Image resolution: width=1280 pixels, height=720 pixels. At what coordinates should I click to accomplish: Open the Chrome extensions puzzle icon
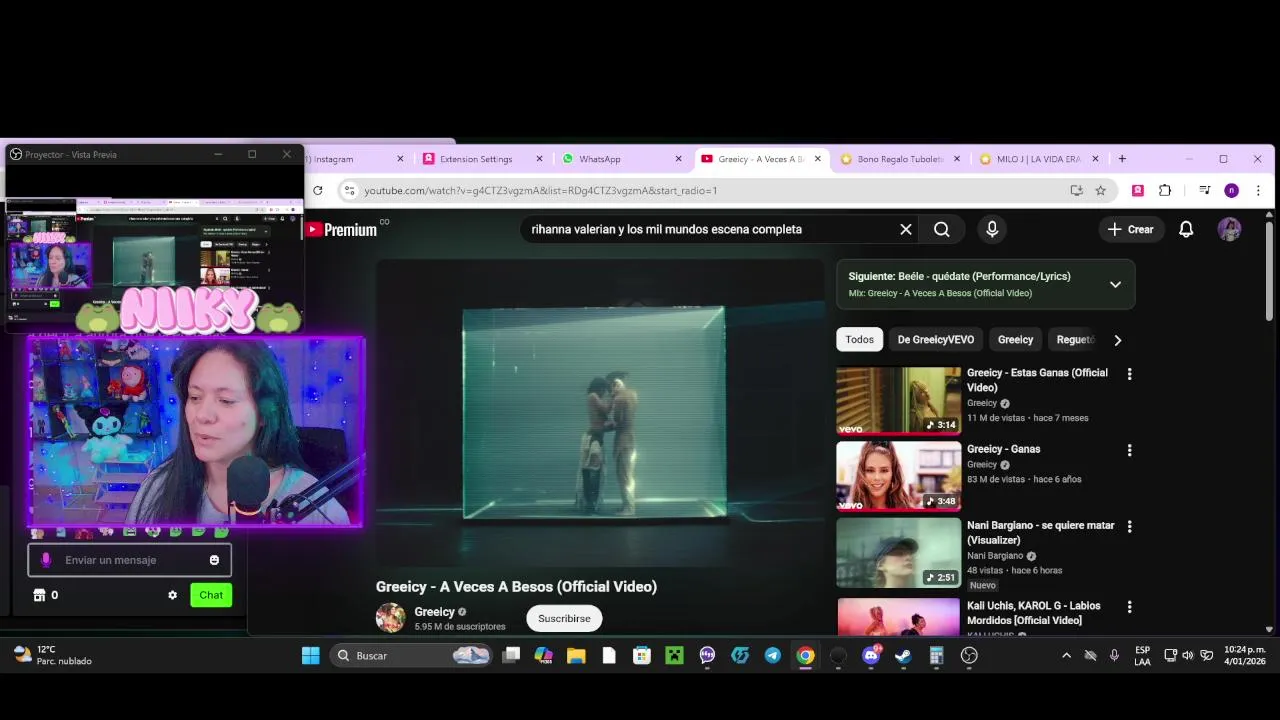pyautogui.click(x=1165, y=190)
